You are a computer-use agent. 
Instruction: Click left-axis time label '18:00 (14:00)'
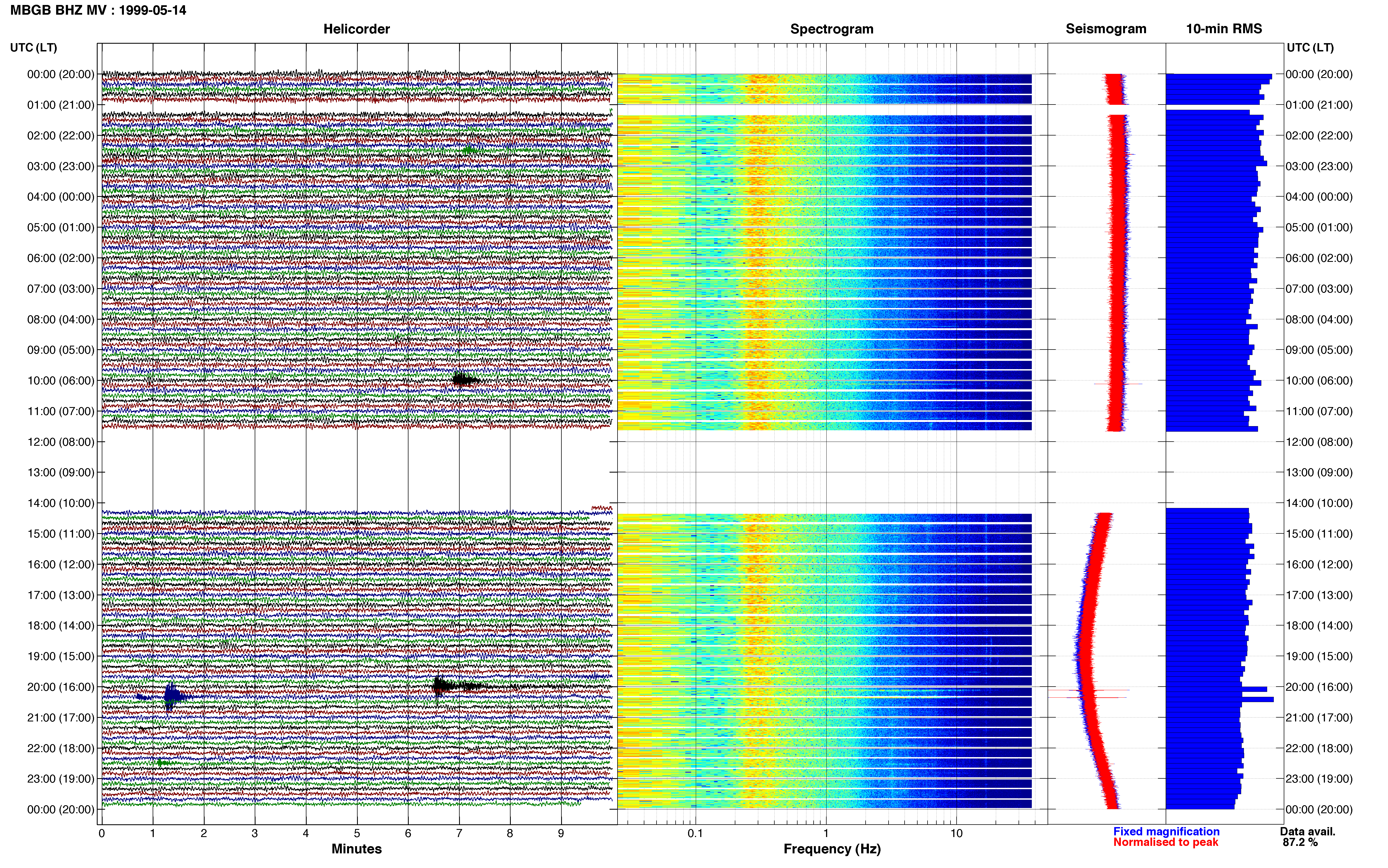[x=61, y=626]
